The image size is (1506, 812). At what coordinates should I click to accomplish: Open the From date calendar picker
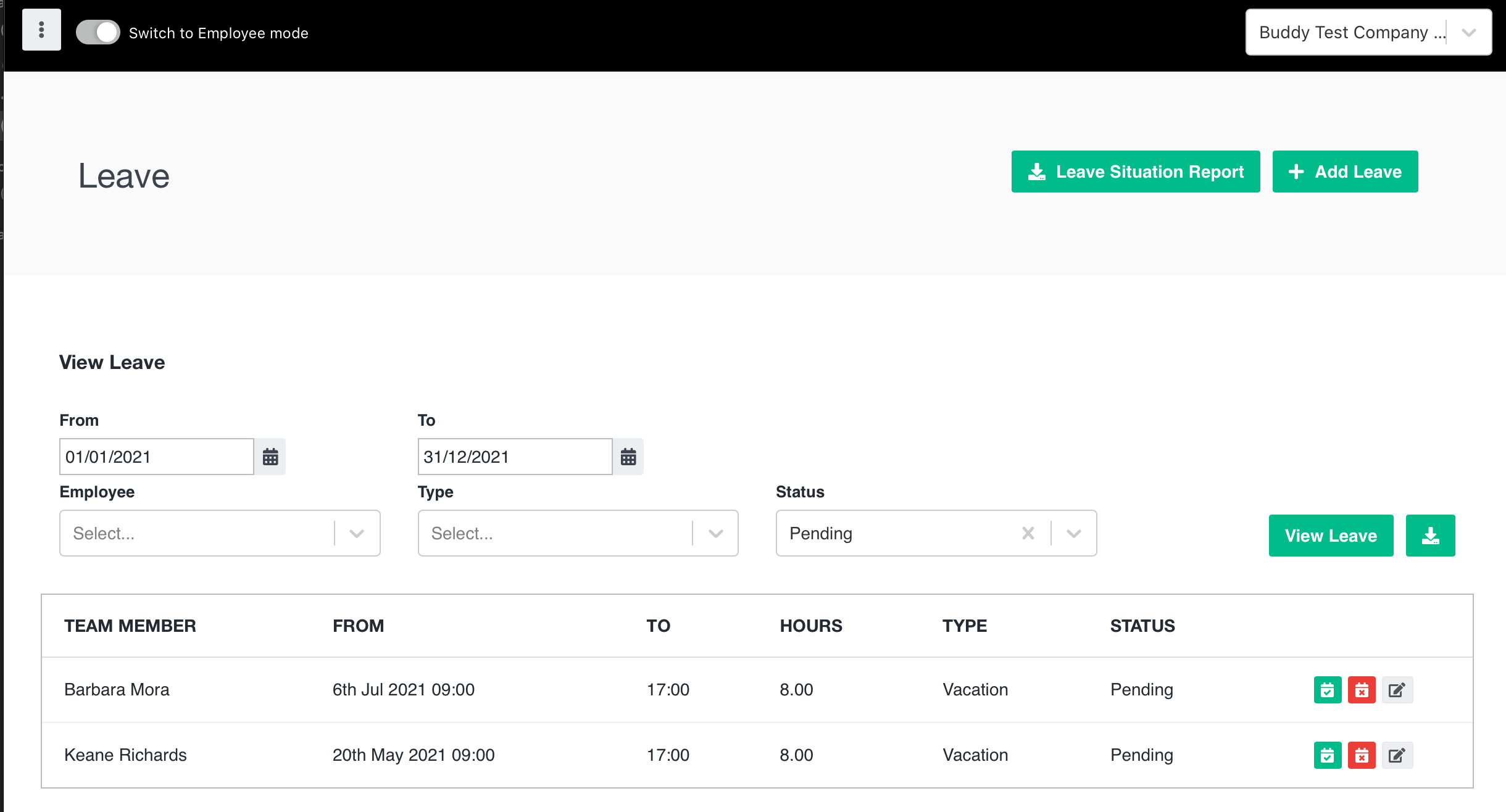tap(270, 457)
